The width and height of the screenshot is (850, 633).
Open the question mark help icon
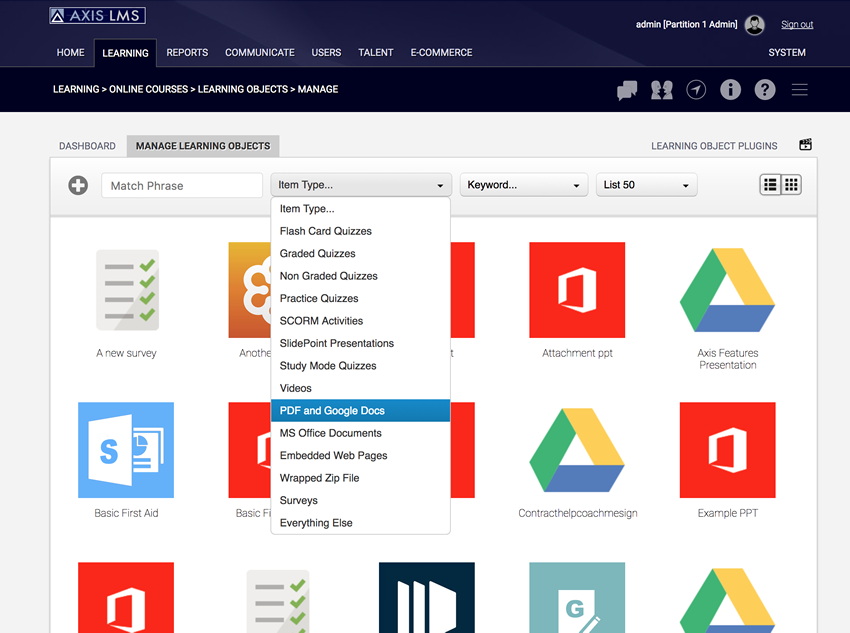765,90
